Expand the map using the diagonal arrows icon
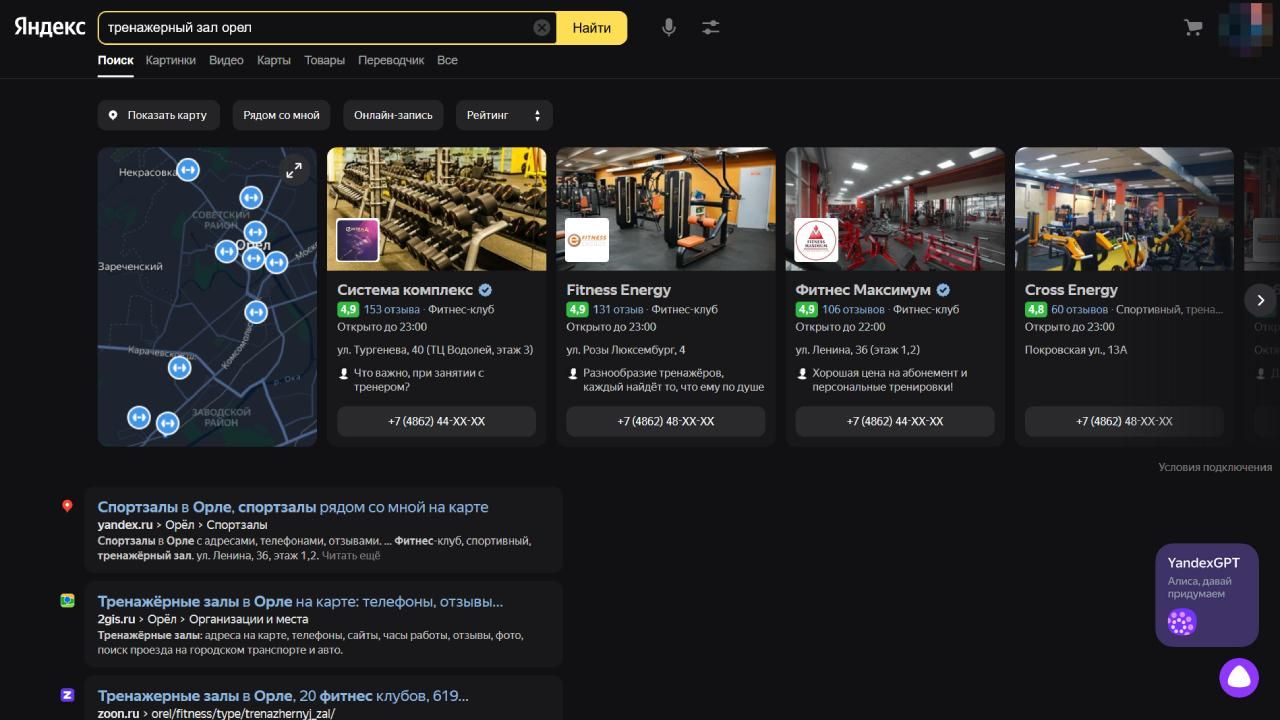This screenshot has width=1280, height=720. [x=295, y=170]
